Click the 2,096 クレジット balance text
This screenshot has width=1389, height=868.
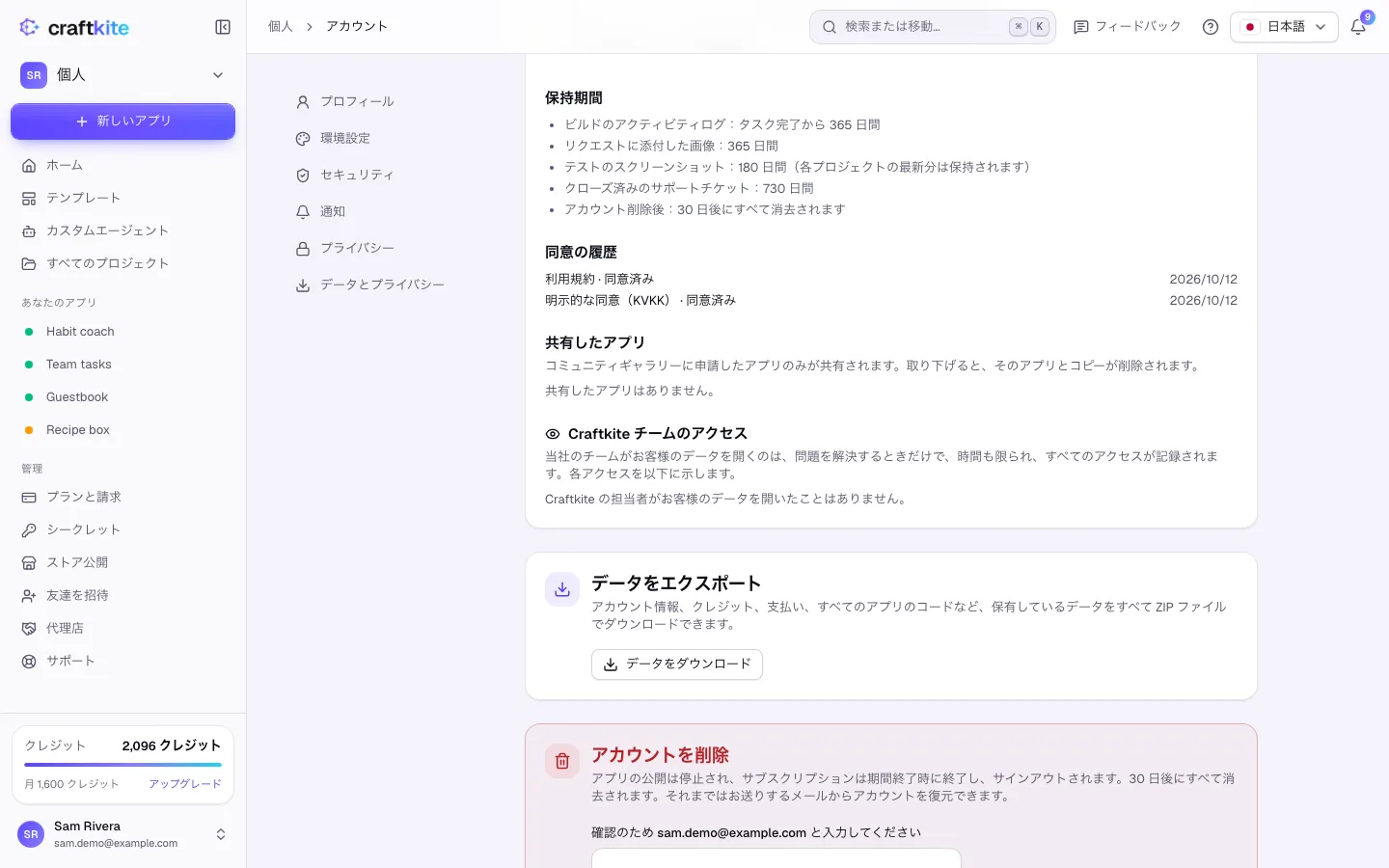pyautogui.click(x=172, y=746)
